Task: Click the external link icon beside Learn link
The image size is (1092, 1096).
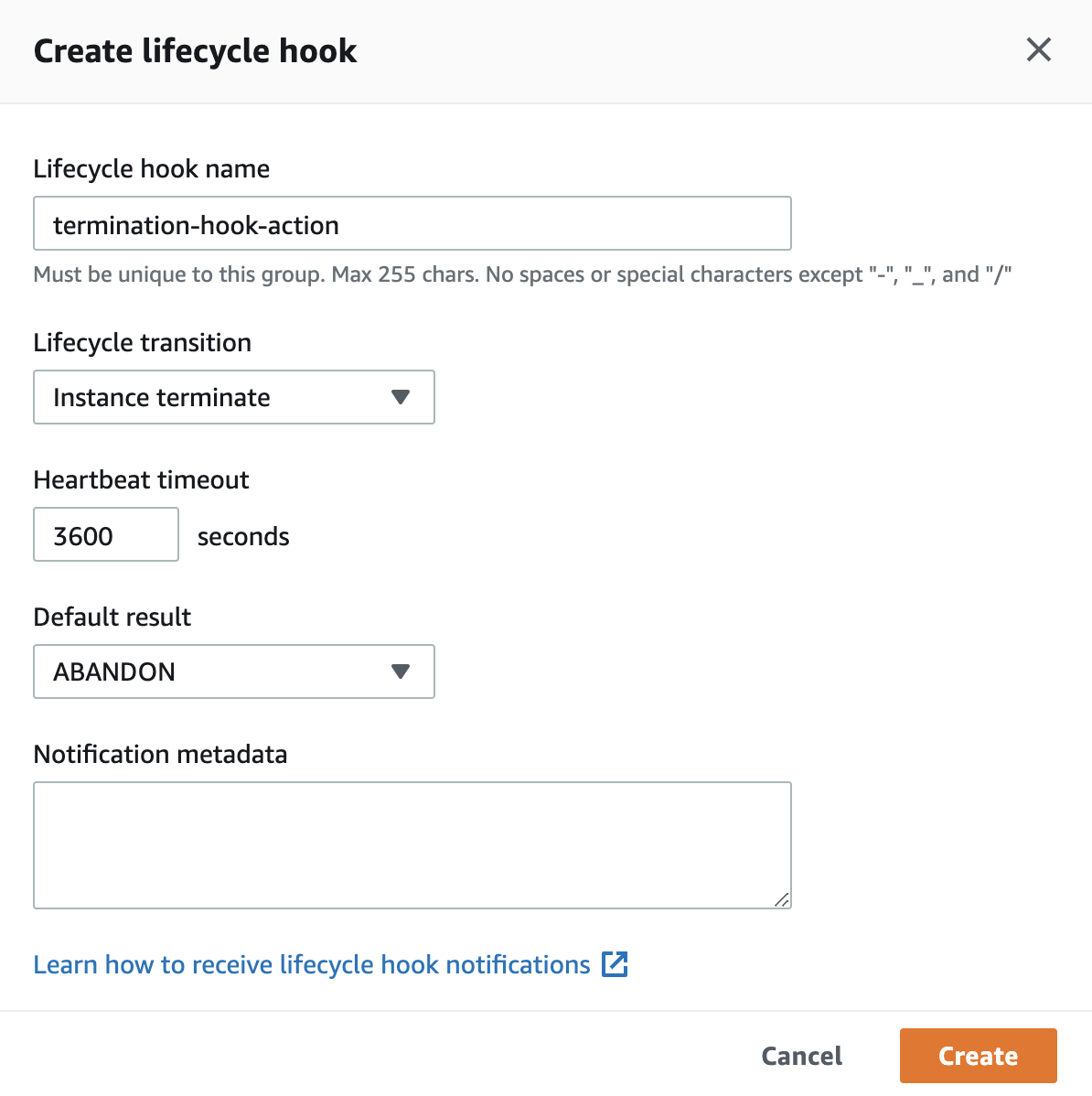Action: click(615, 964)
